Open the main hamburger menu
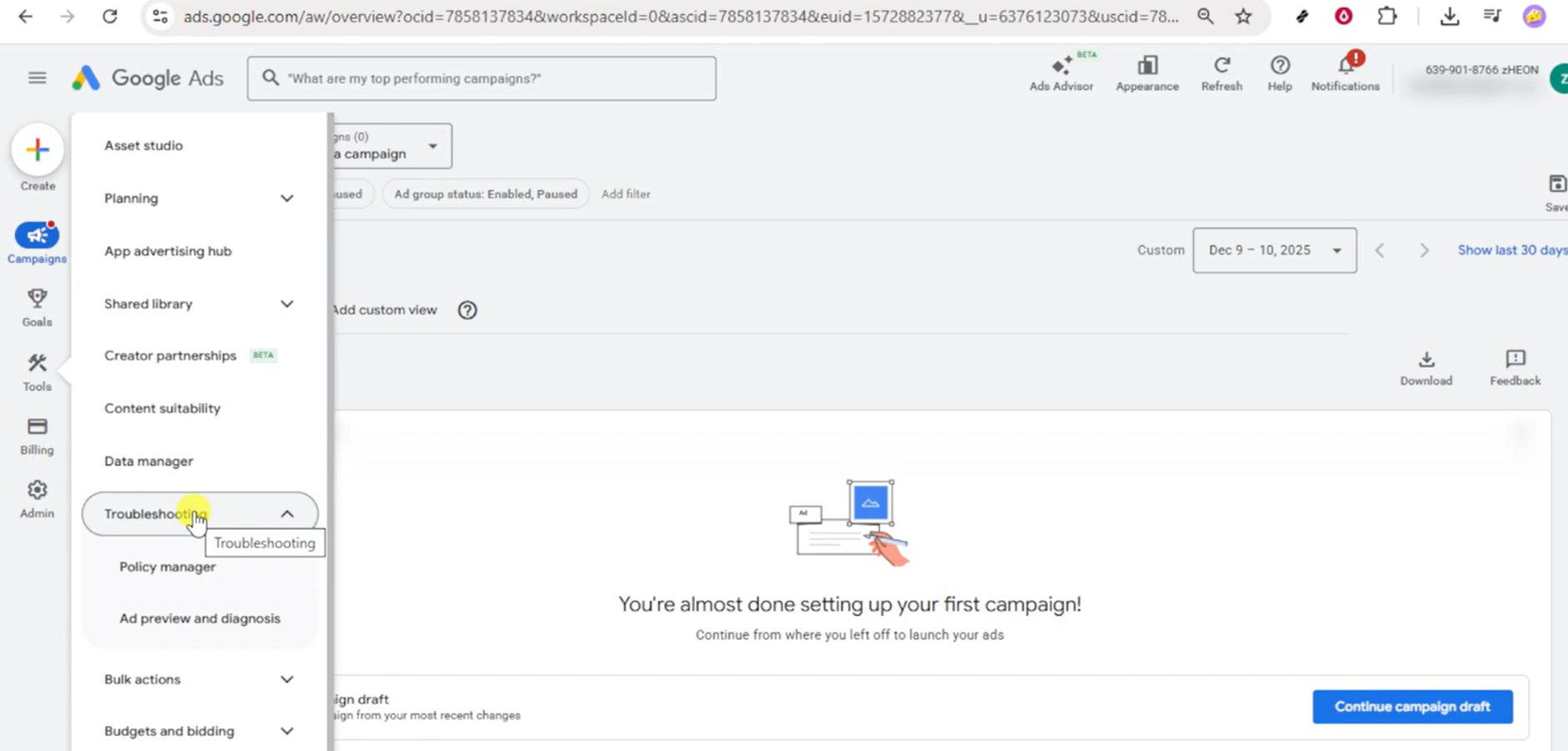 tap(37, 78)
